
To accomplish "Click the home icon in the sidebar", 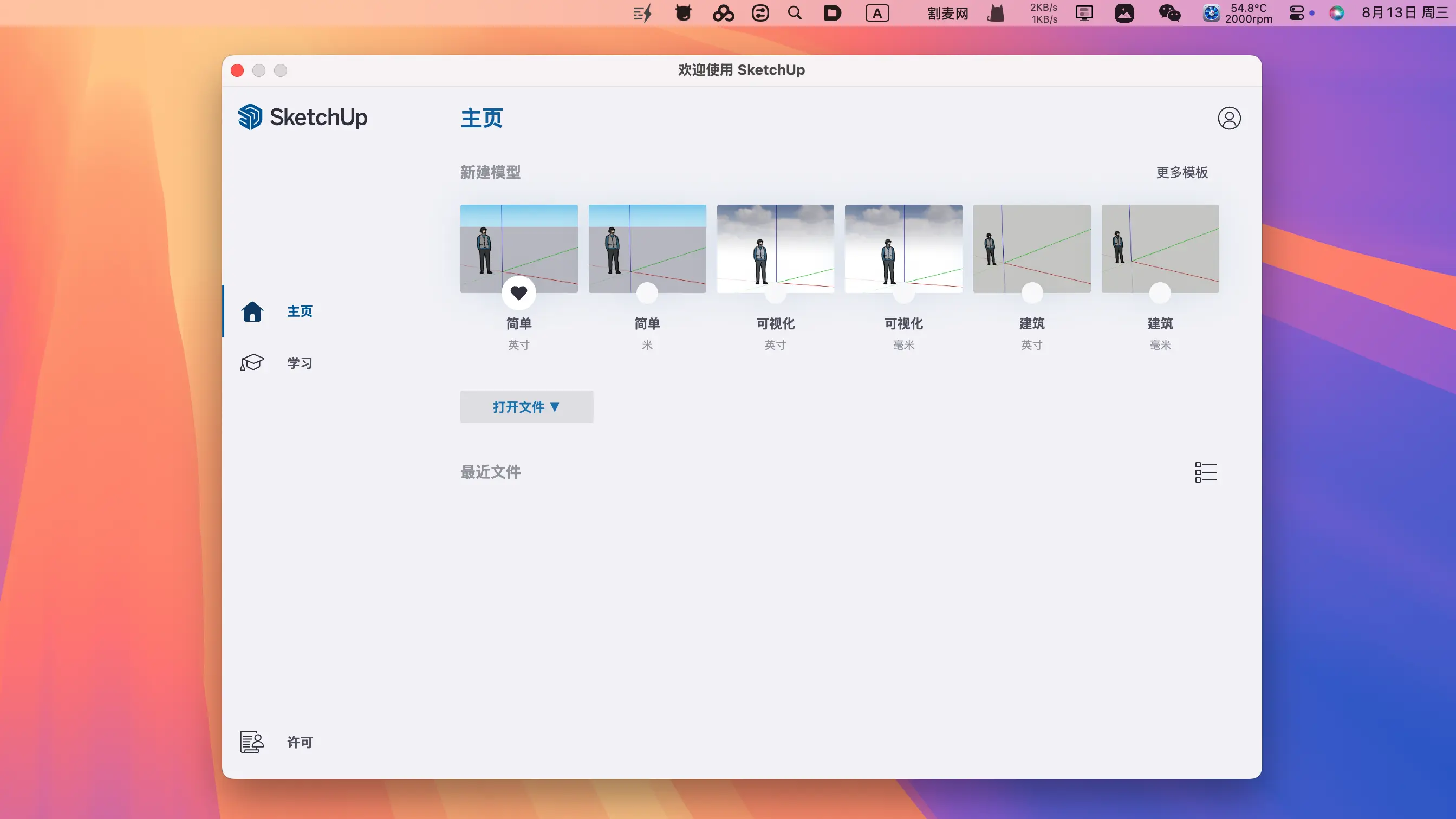I will (x=252, y=311).
